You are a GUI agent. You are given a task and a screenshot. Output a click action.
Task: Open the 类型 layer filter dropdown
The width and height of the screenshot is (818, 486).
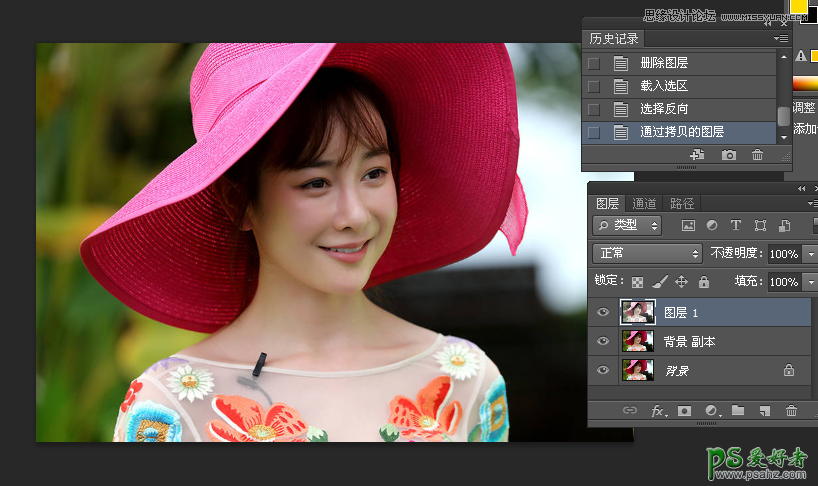(x=627, y=226)
